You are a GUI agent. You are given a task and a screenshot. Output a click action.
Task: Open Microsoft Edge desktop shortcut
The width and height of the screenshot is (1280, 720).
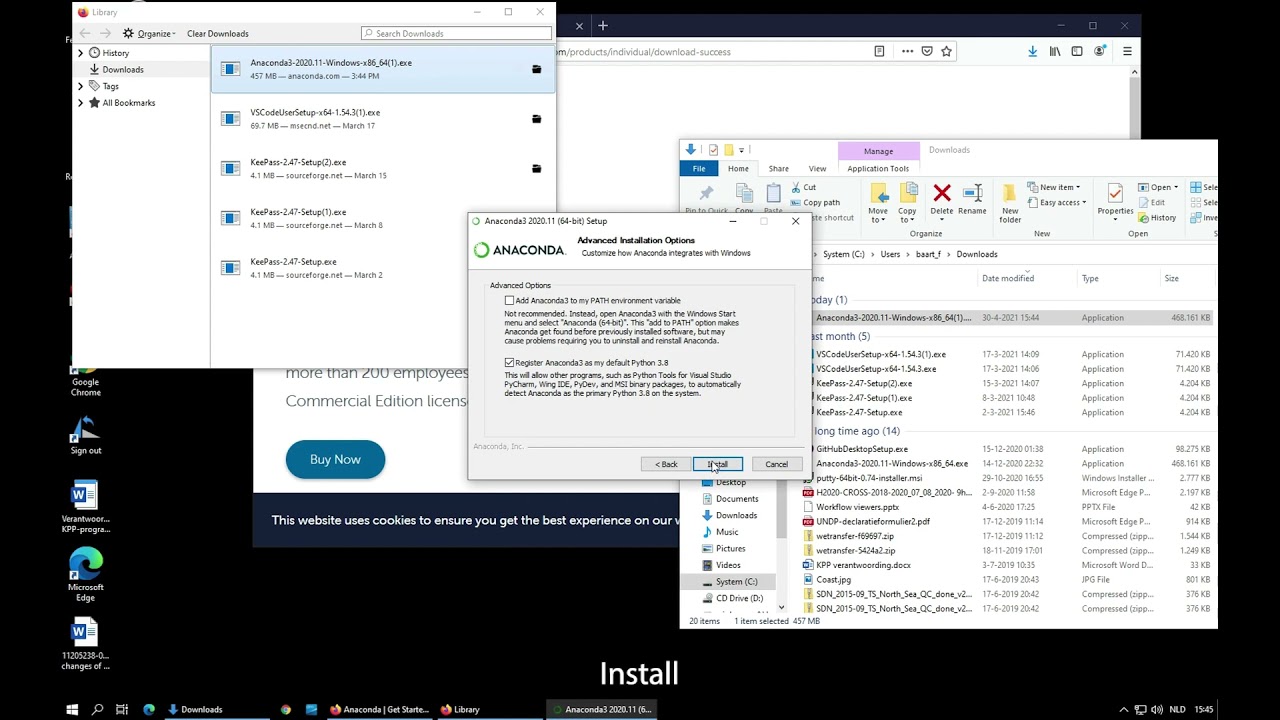pyautogui.click(x=85, y=574)
